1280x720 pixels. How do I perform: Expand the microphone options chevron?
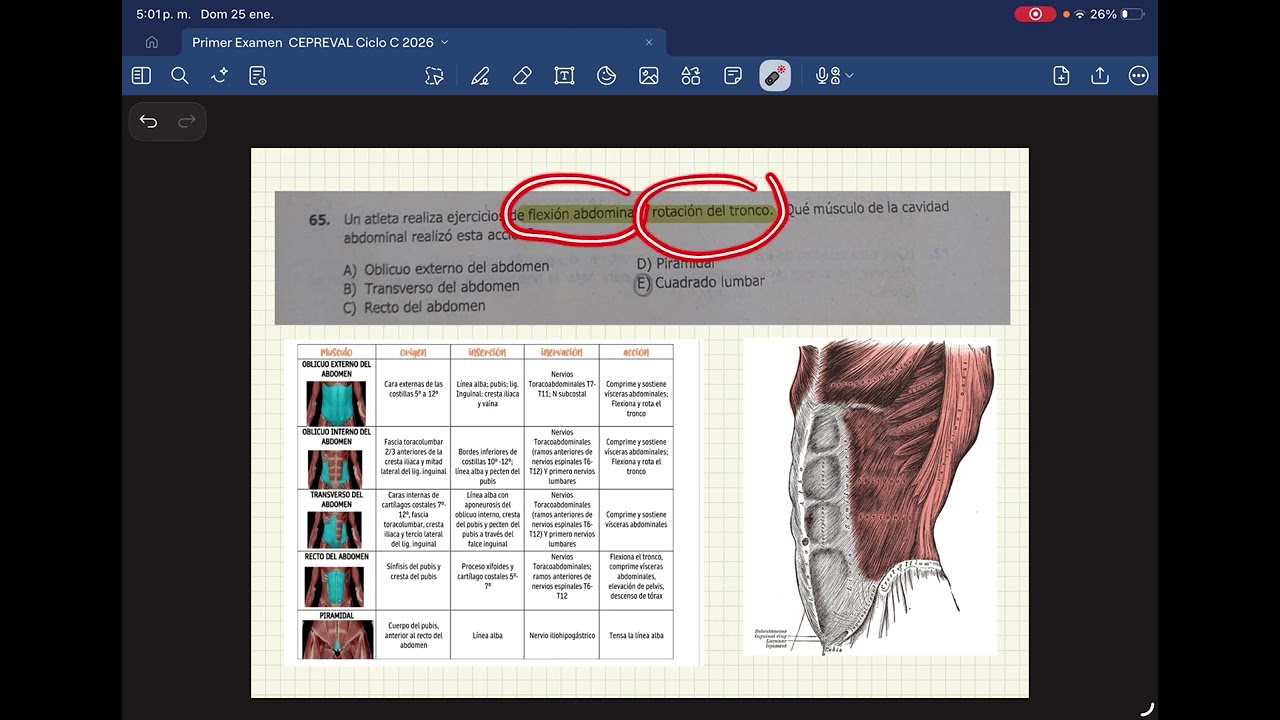coord(849,76)
